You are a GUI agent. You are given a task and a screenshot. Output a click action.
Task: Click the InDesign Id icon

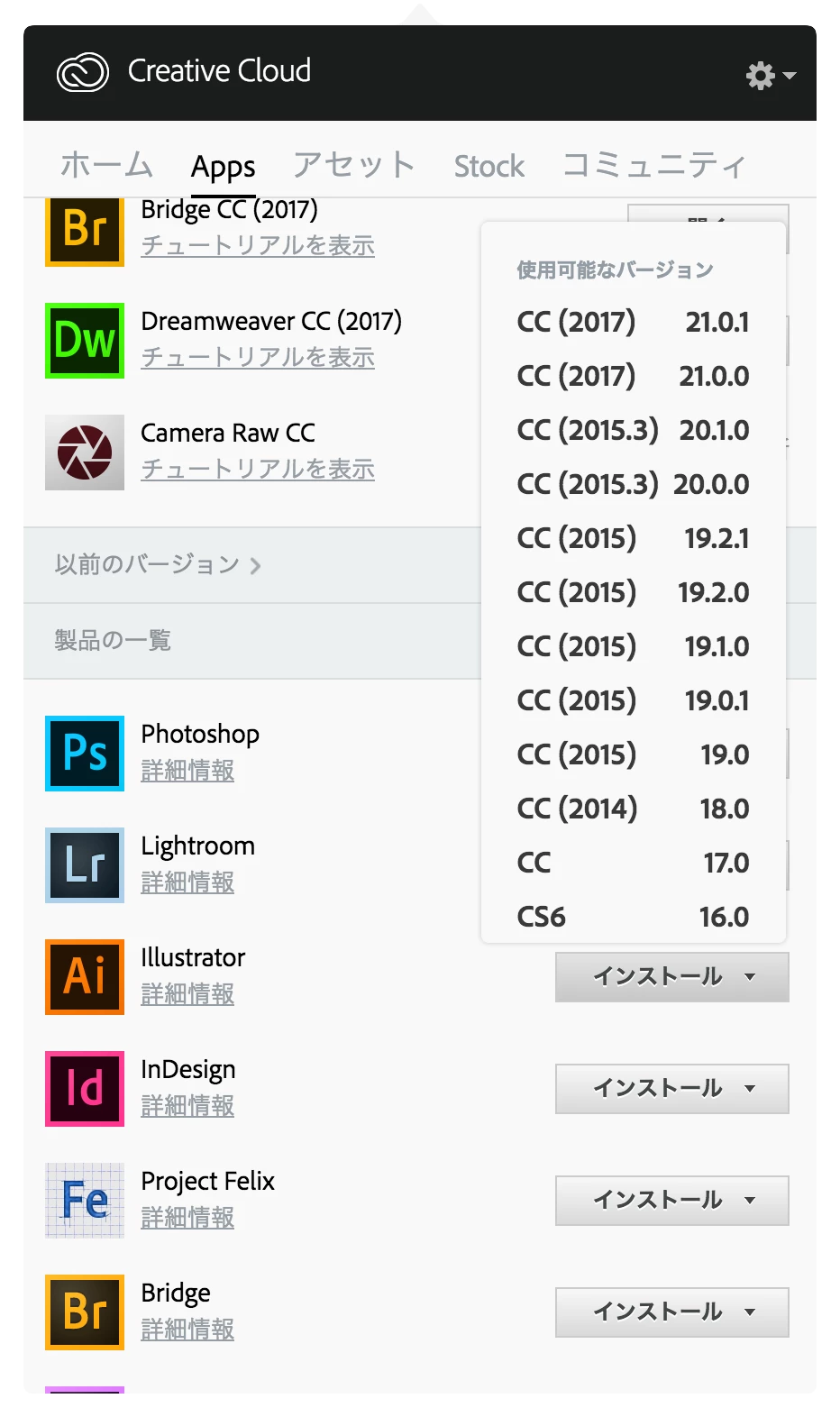[x=85, y=1089]
